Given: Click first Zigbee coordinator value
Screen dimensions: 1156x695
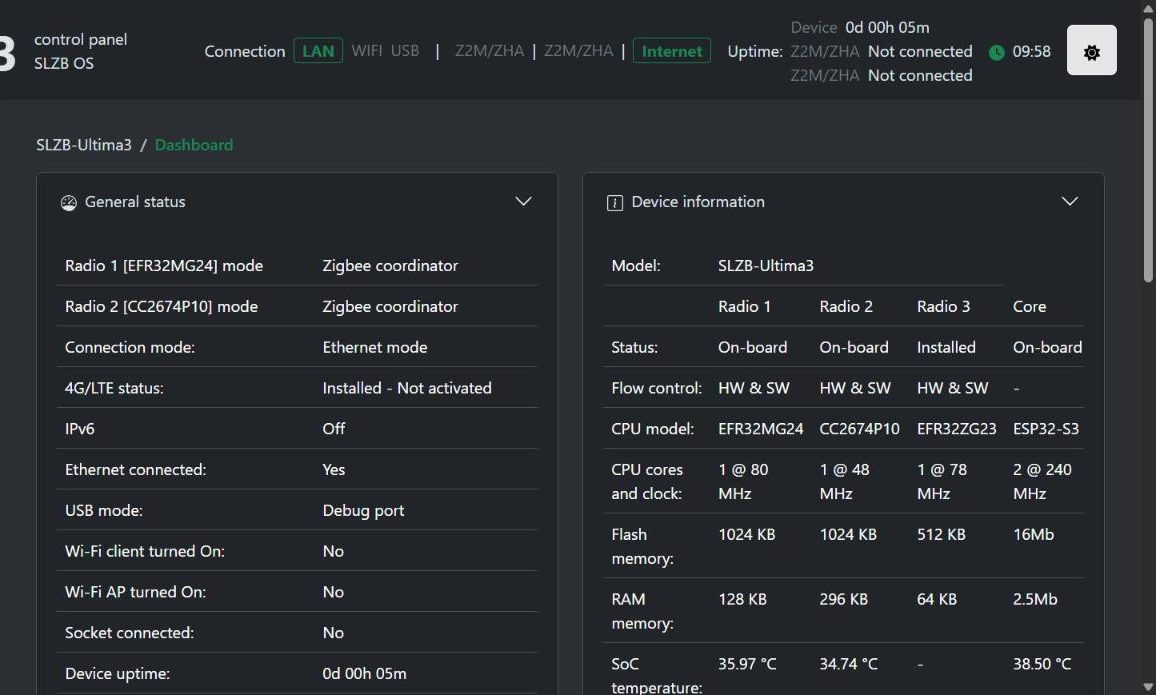Looking at the screenshot, I should pos(390,266).
